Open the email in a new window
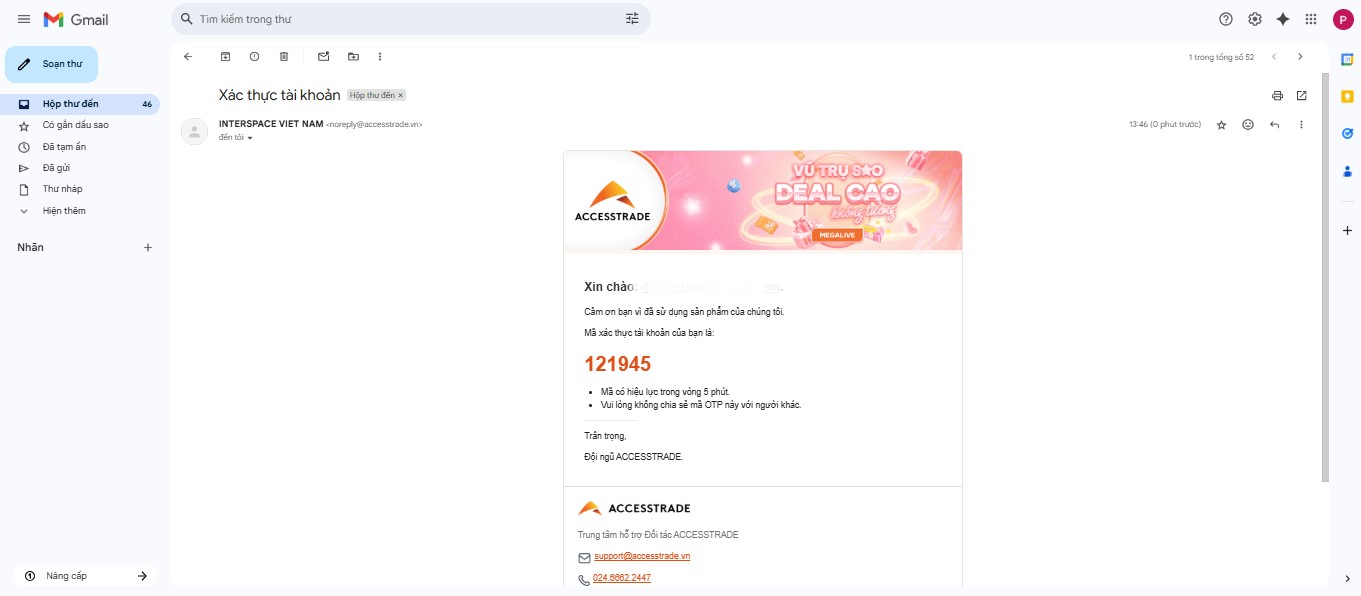1361x596 pixels. 1301,95
